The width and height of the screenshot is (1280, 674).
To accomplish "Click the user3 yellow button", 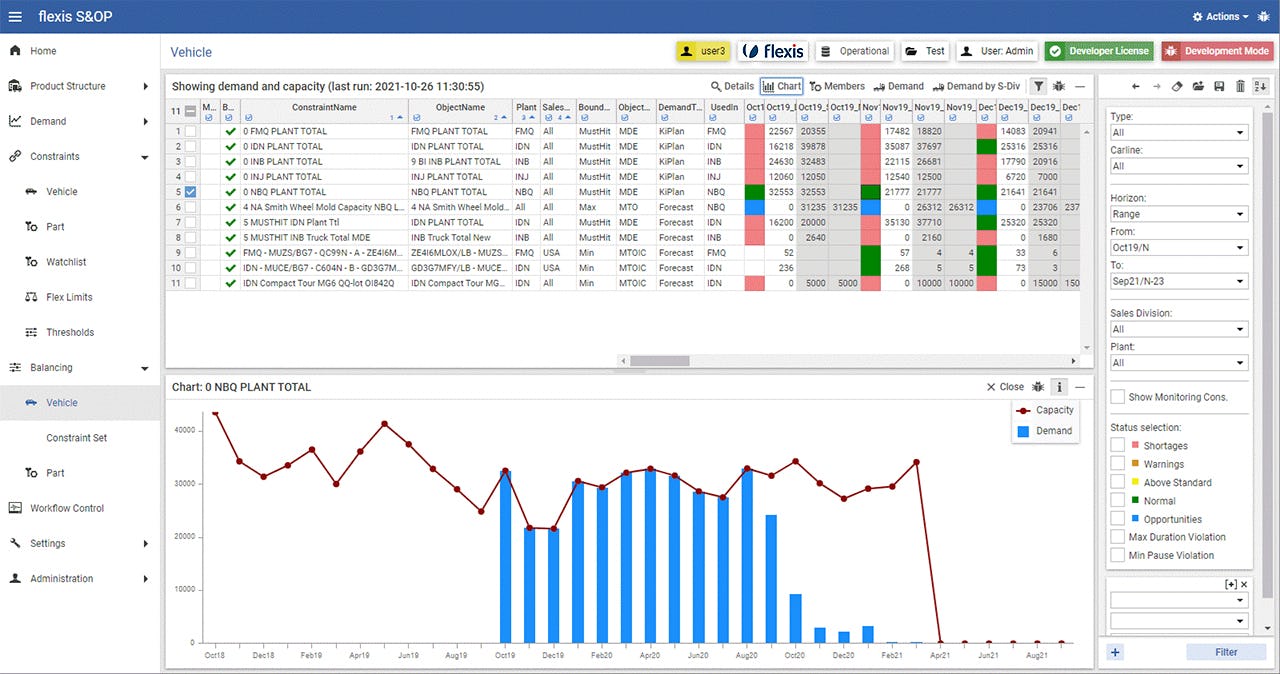I will click(x=704, y=51).
